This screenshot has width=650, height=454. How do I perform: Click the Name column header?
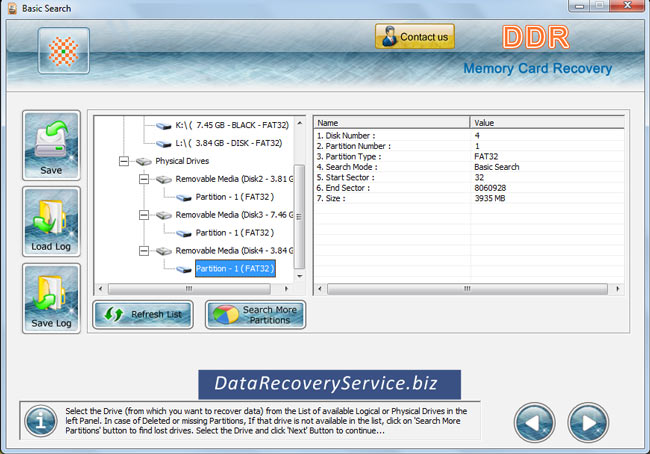392,123
